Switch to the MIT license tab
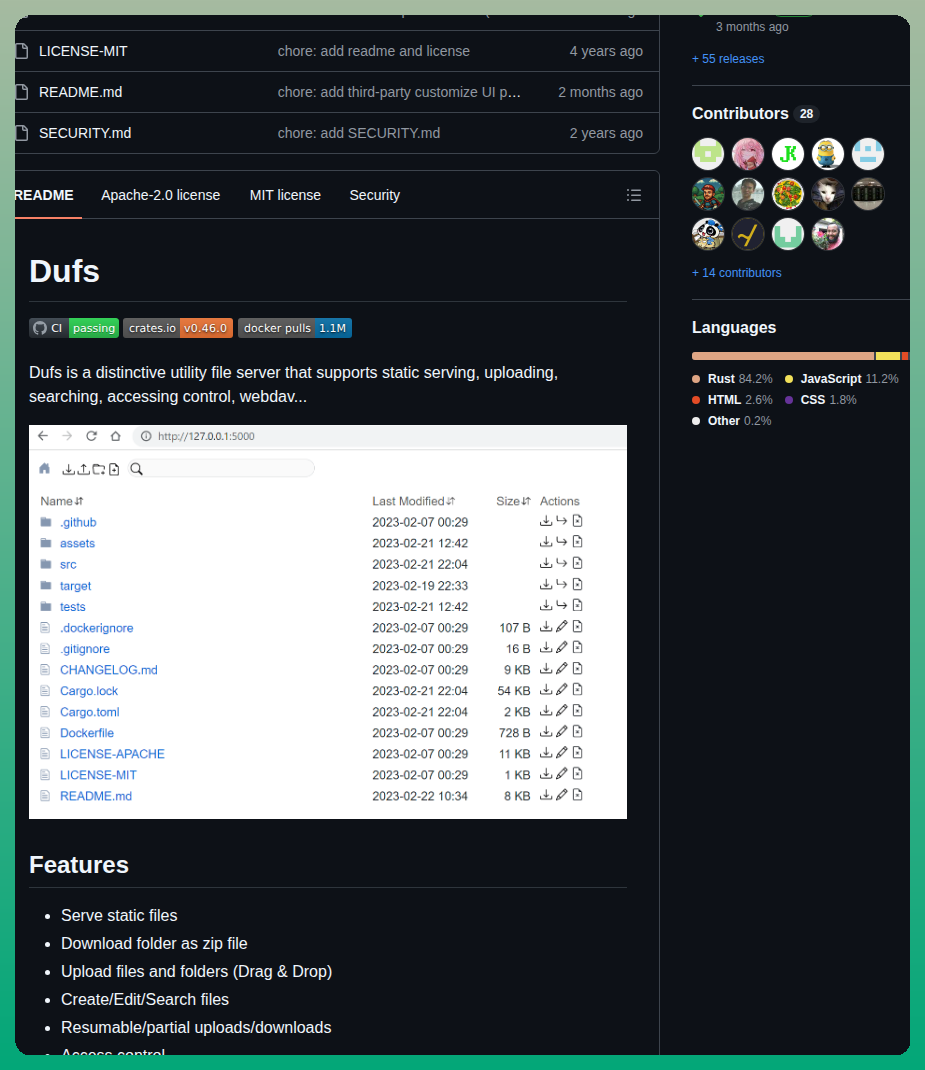 [285, 195]
